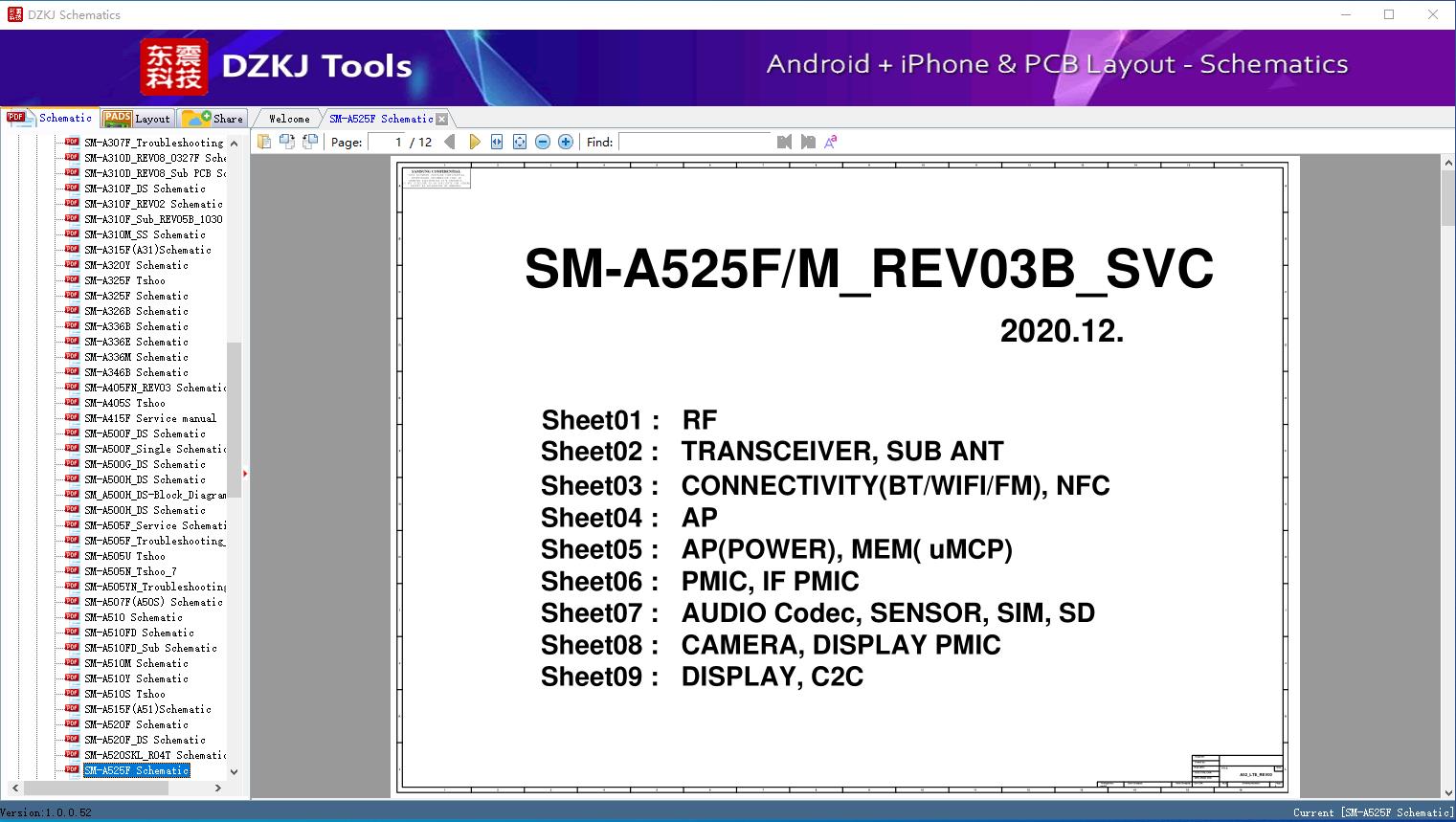Select SM-A505N_Tshoo_7 tree item

point(130,571)
